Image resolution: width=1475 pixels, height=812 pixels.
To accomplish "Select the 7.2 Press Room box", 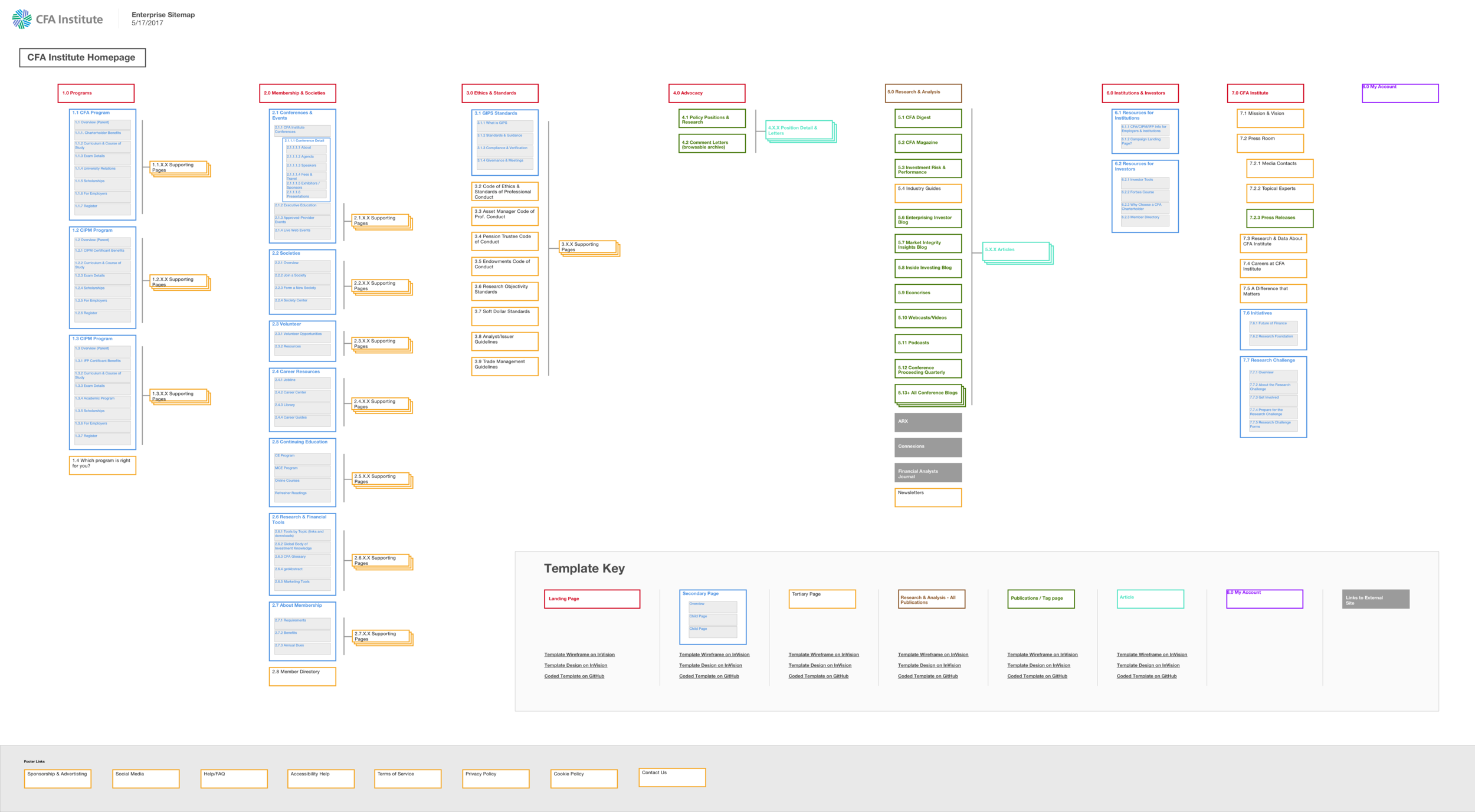I will [x=1270, y=143].
